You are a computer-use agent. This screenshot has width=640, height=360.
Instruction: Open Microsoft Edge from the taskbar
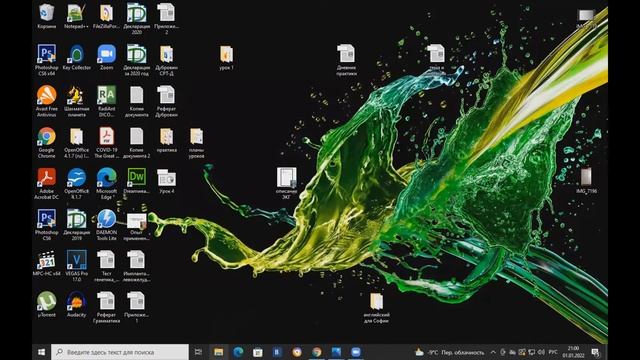pos(238,352)
